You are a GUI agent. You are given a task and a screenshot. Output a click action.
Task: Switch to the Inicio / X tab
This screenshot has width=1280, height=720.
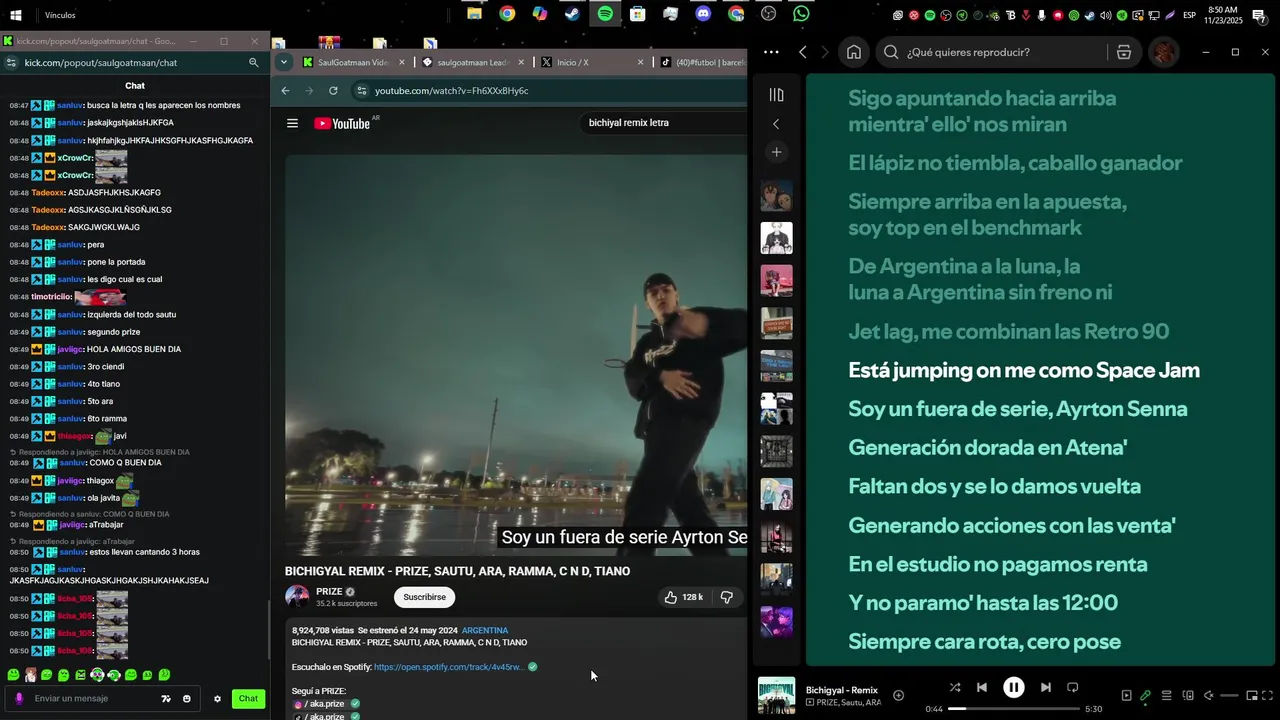coord(592,62)
